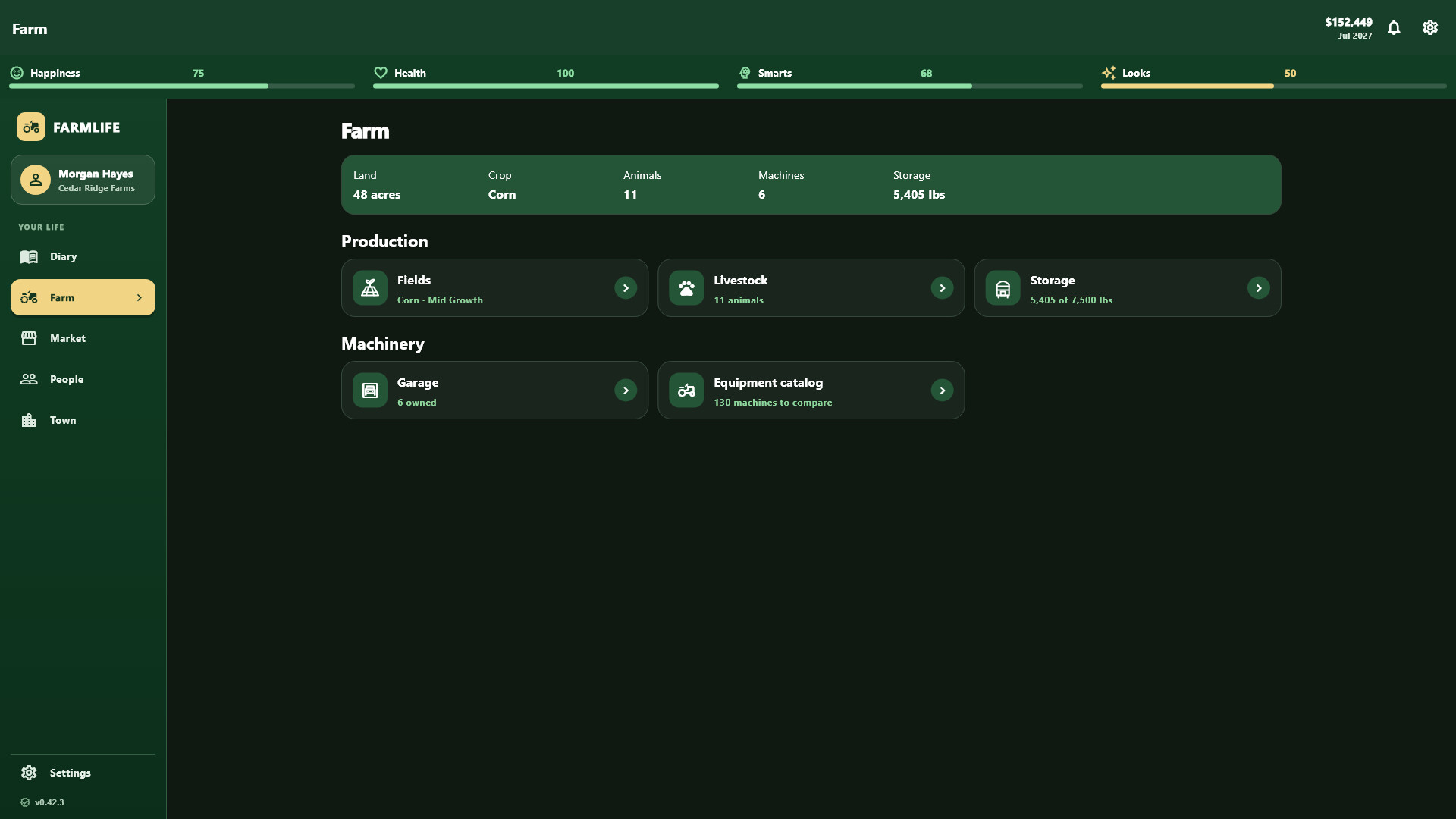Screen dimensions: 1456x819
Task: Click the $152,449 balance display
Action: [1348, 23]
